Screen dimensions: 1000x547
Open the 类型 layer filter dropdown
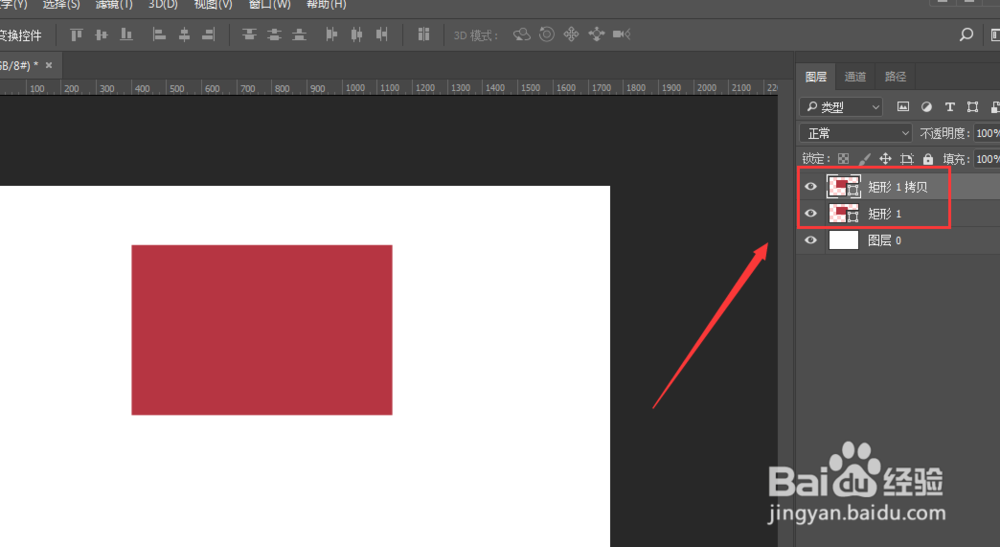(841, 107)
